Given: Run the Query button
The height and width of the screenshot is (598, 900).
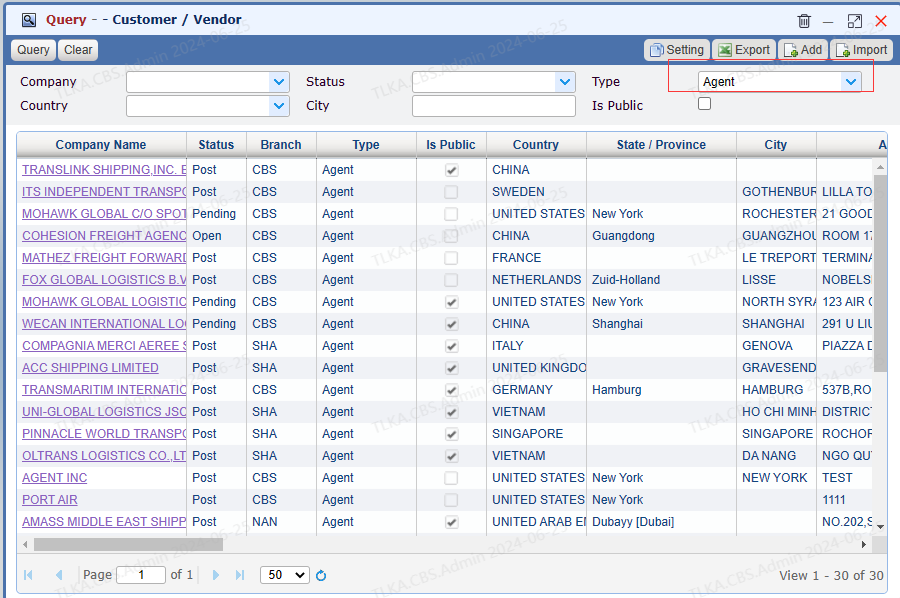Looking at the screenshot, I should 33,50.
